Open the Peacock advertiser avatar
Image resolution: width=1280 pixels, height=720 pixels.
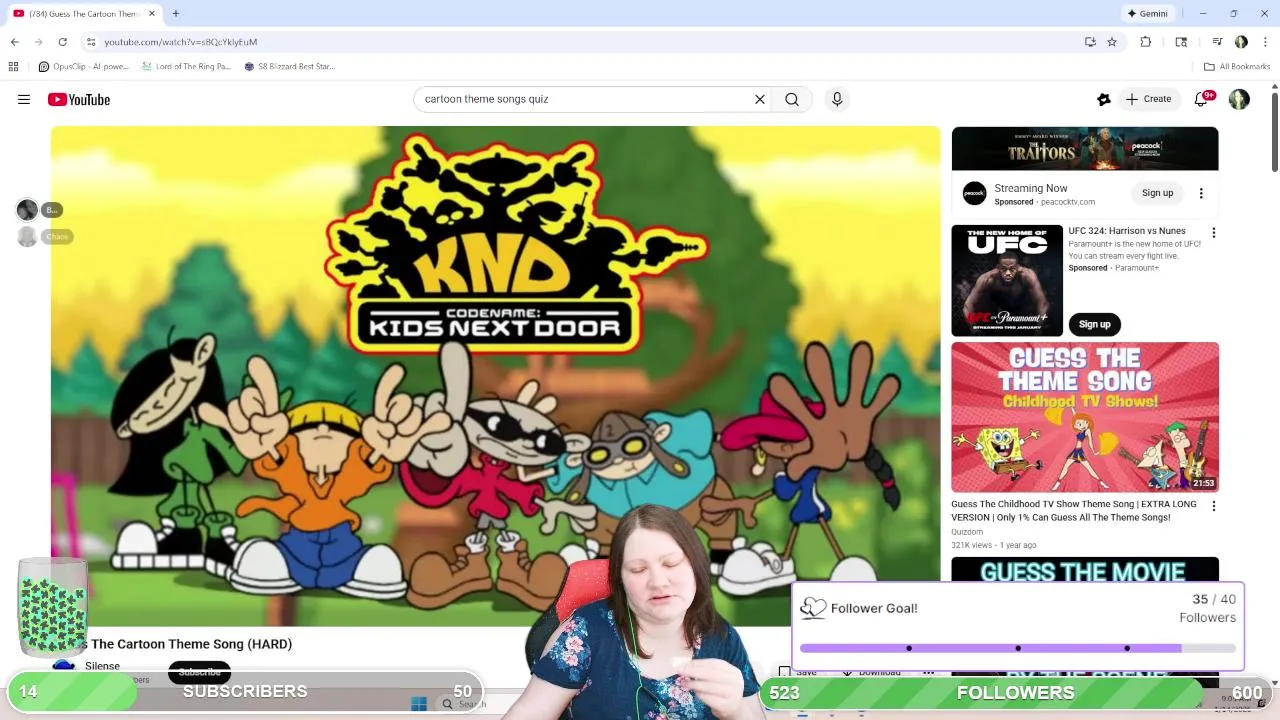click(x=974, y=194)
